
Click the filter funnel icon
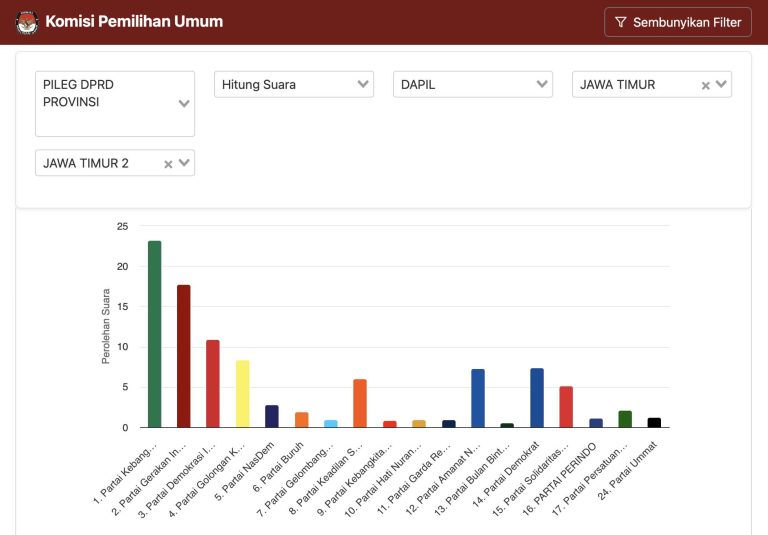[621, 22]
